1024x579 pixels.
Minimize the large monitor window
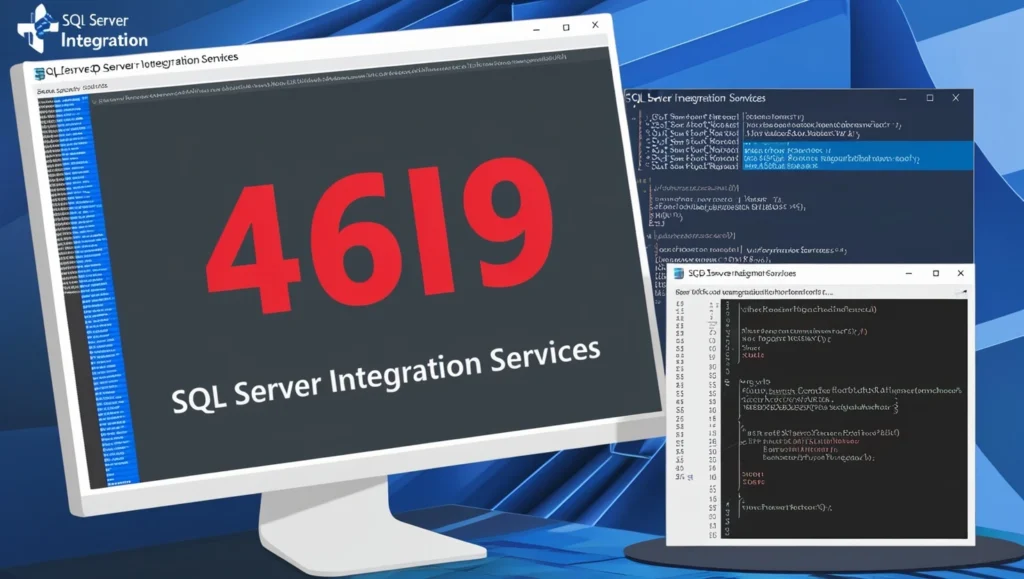point(536,30)
